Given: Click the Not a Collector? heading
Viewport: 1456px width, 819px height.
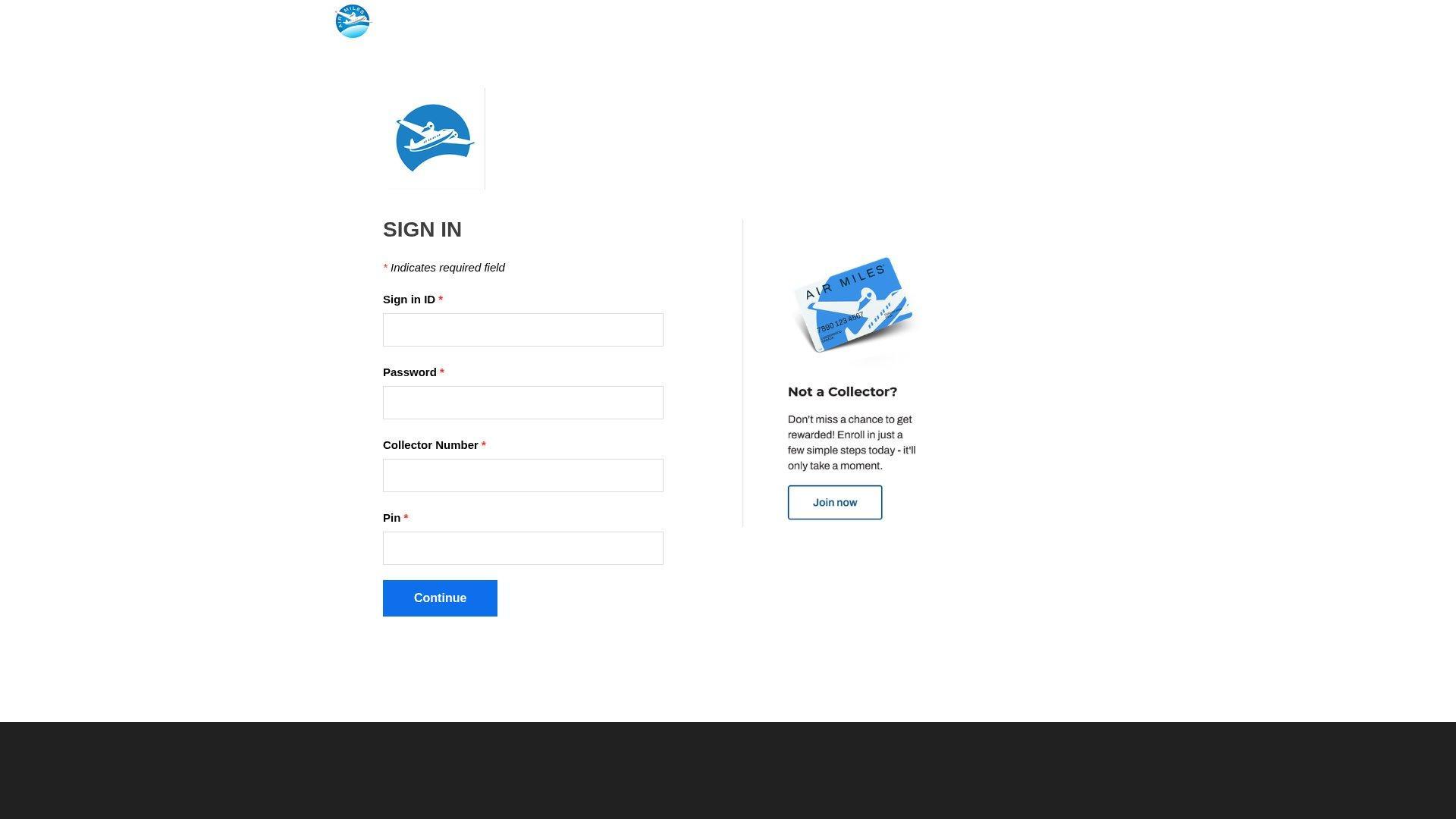Looking at the screenshot, I should (842, 392).
